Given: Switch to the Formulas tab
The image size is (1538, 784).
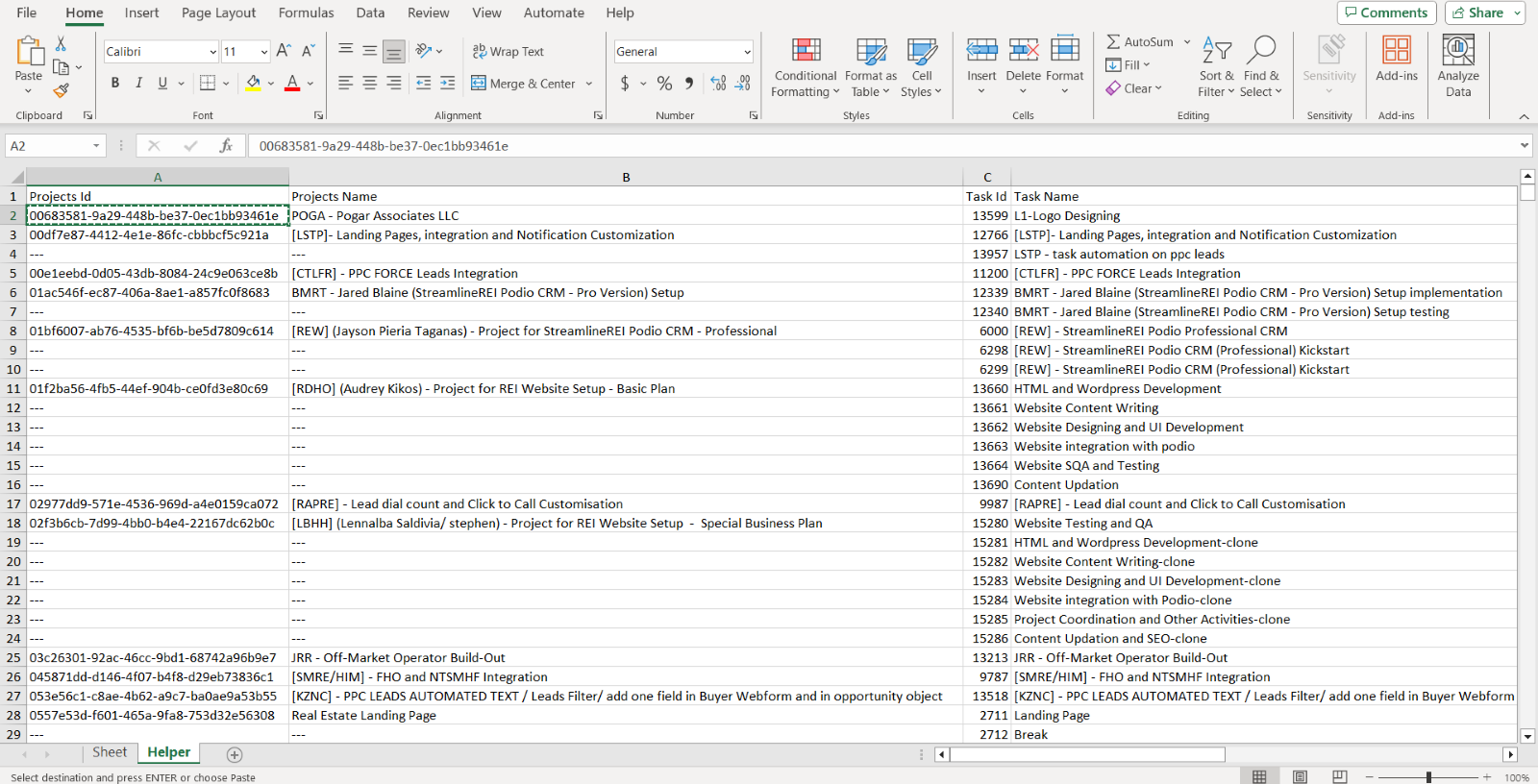Looking at the screenshot, I should pos(306,12).
